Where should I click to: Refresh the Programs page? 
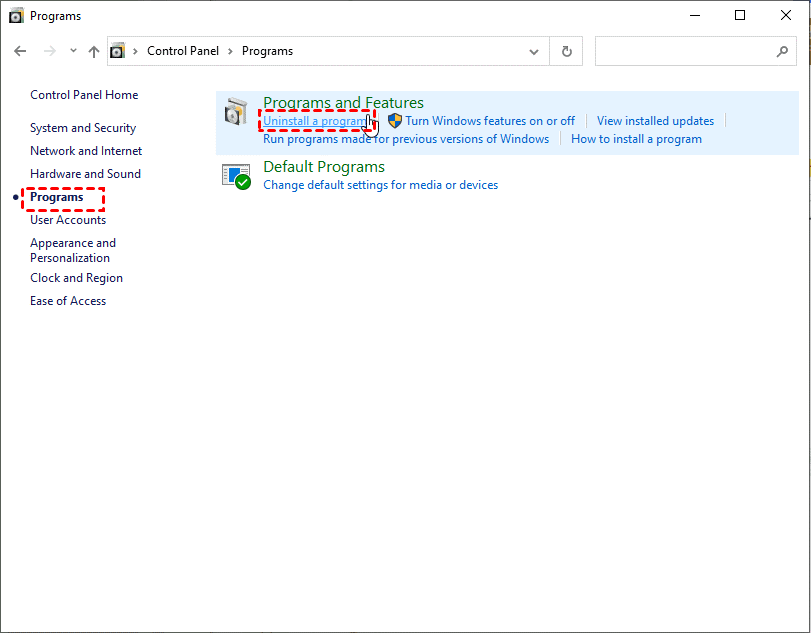[567, 51]
